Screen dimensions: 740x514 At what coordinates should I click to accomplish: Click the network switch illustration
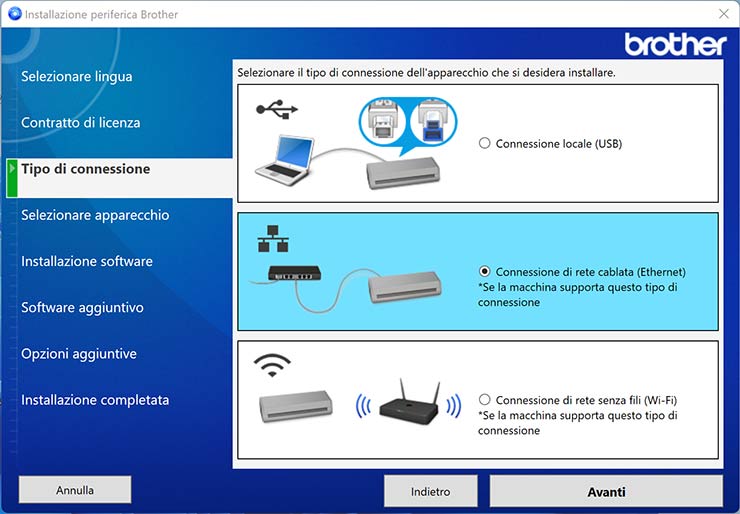[297, 272]
